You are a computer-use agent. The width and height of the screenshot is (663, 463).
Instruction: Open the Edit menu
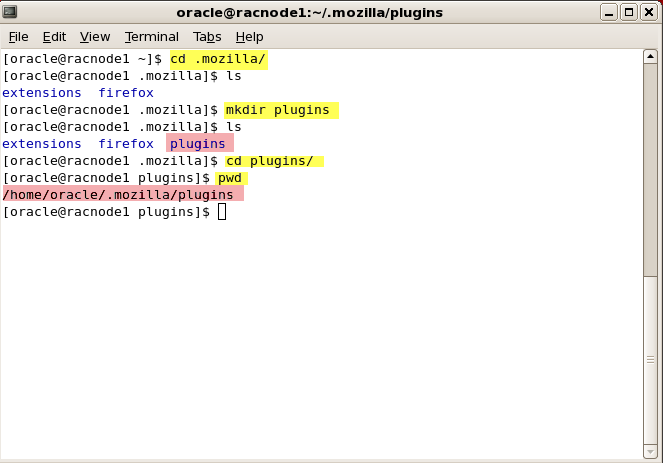click(54, 36)
